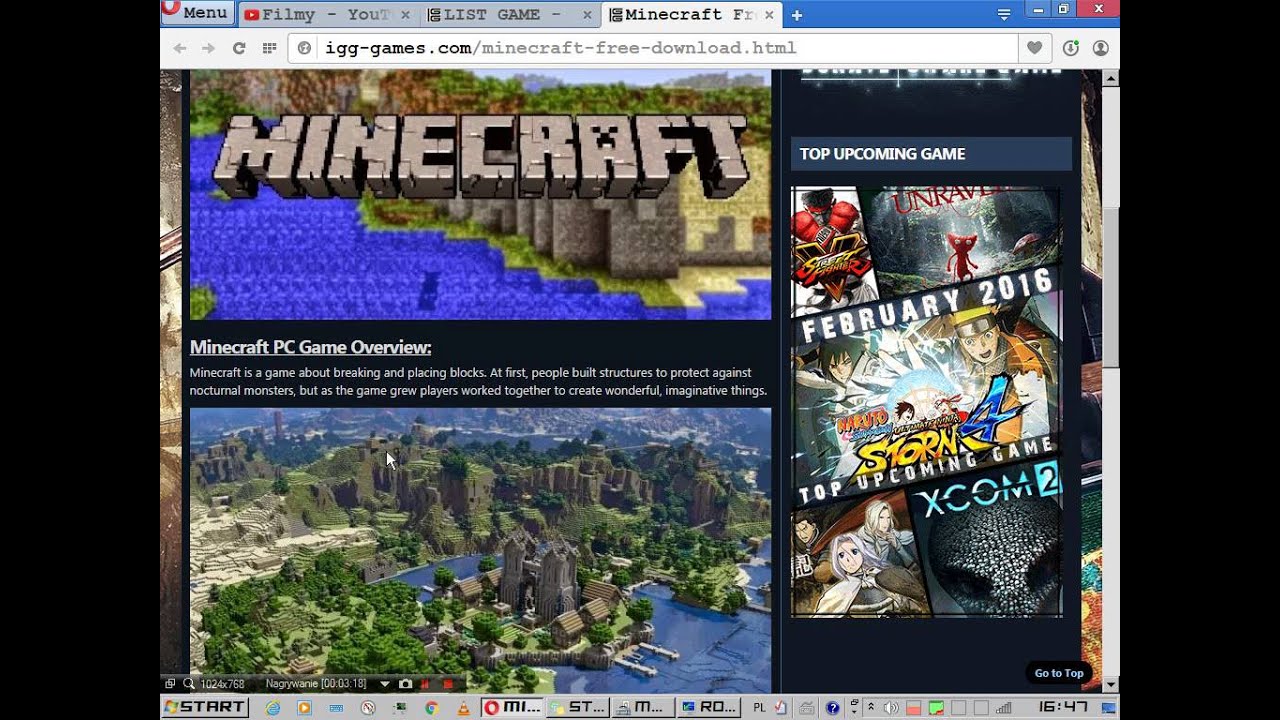The image size is (1280, 720).
Task: Click the 1024x768 resolution label
Action: pyautogui.click(x=222, y=684)
